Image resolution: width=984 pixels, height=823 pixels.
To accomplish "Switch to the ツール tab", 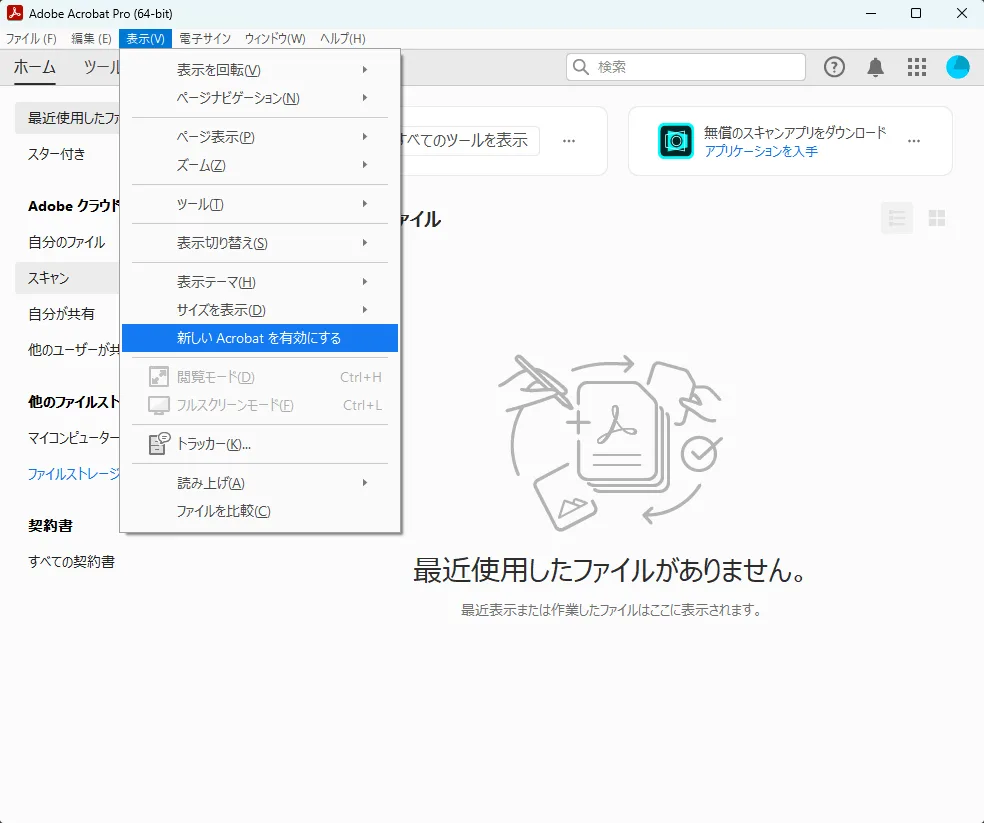I will coord(100,67).
